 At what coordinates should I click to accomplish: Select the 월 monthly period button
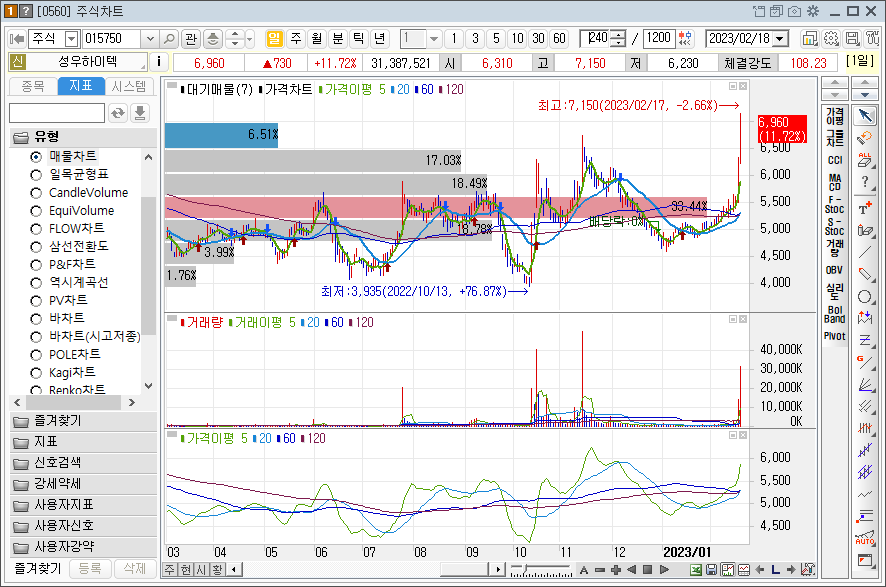click(x=316, y=38)
